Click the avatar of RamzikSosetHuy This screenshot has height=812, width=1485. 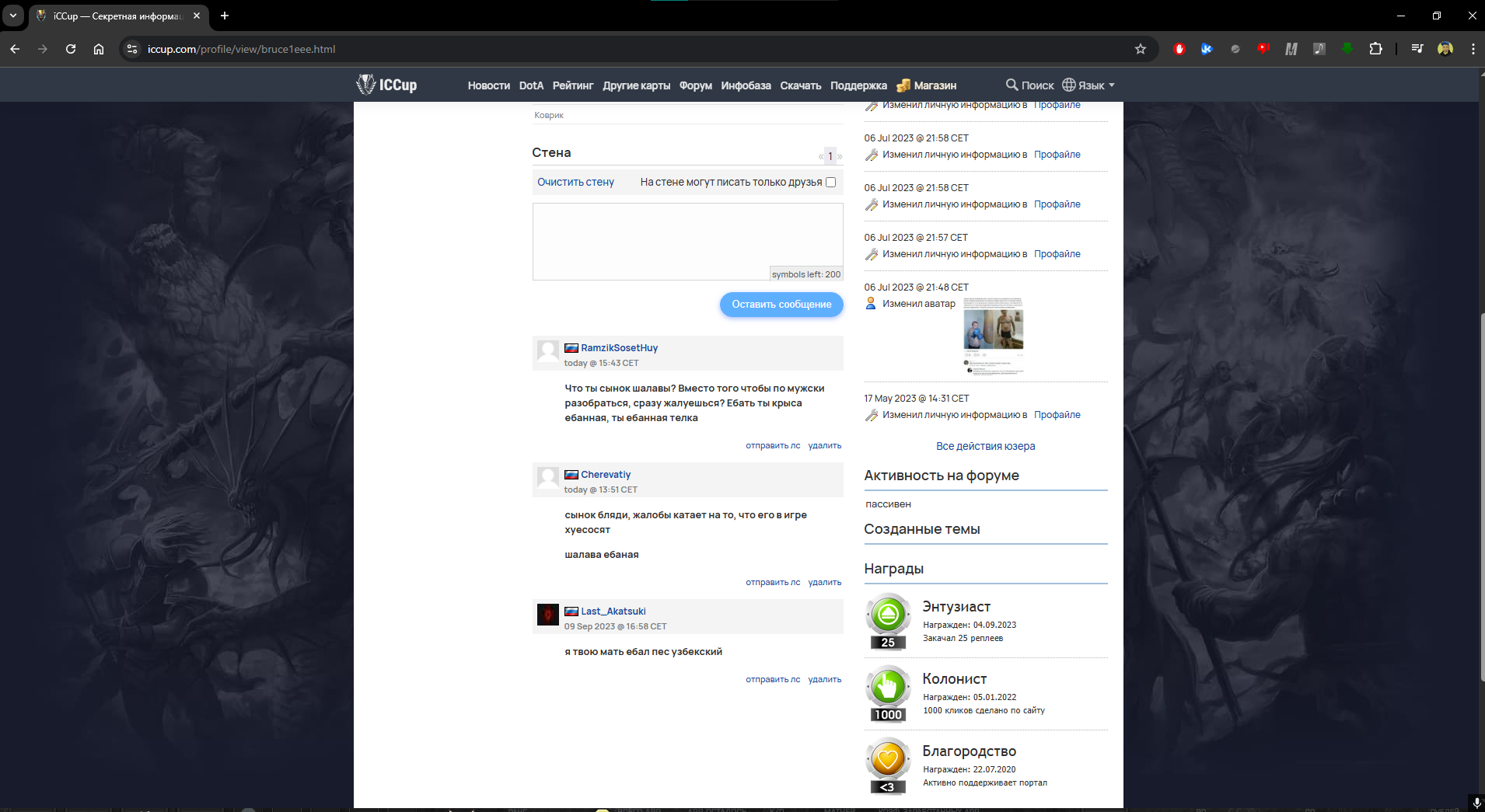[x=548, y=351]
